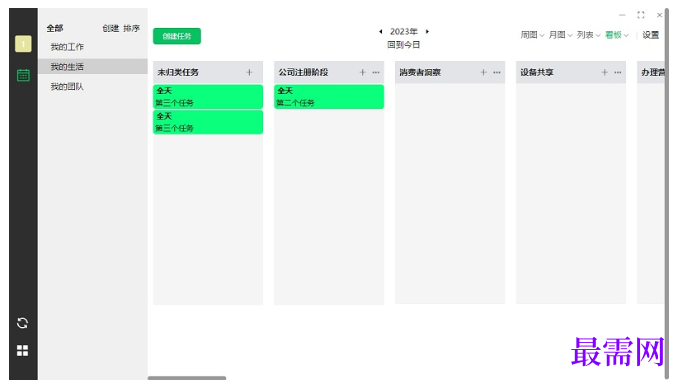Open more options for 消费者洞察 column
The width and height of the screenshot is (683, 383).
(x=497, y=72)
